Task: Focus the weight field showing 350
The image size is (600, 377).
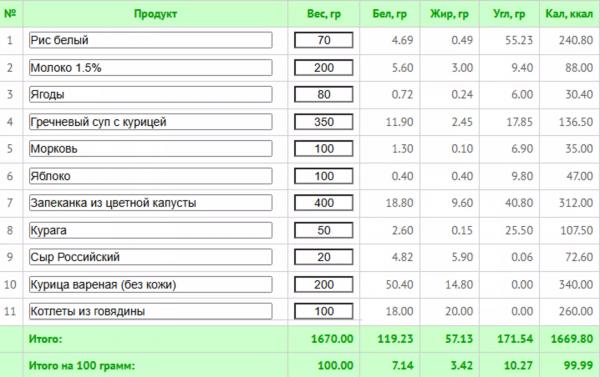Action: pos(324,122)
